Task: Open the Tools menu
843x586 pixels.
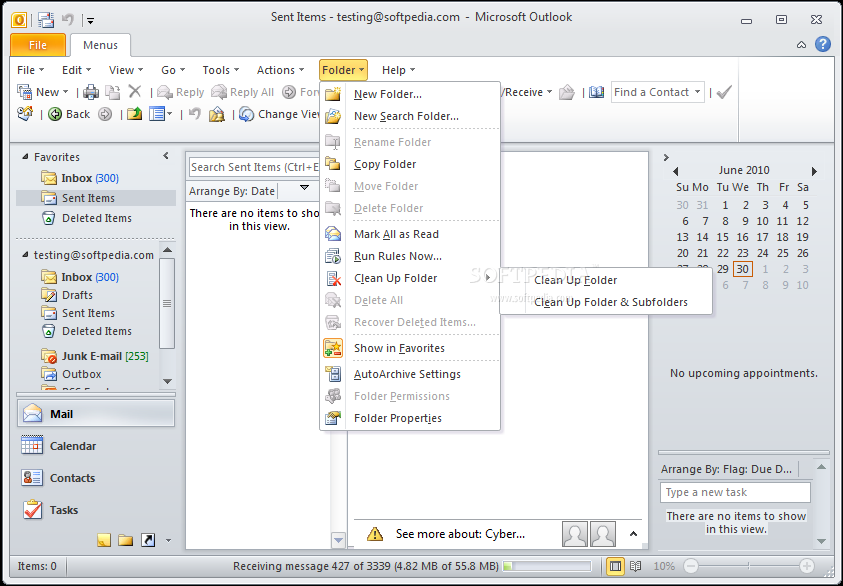Action: 220,70
